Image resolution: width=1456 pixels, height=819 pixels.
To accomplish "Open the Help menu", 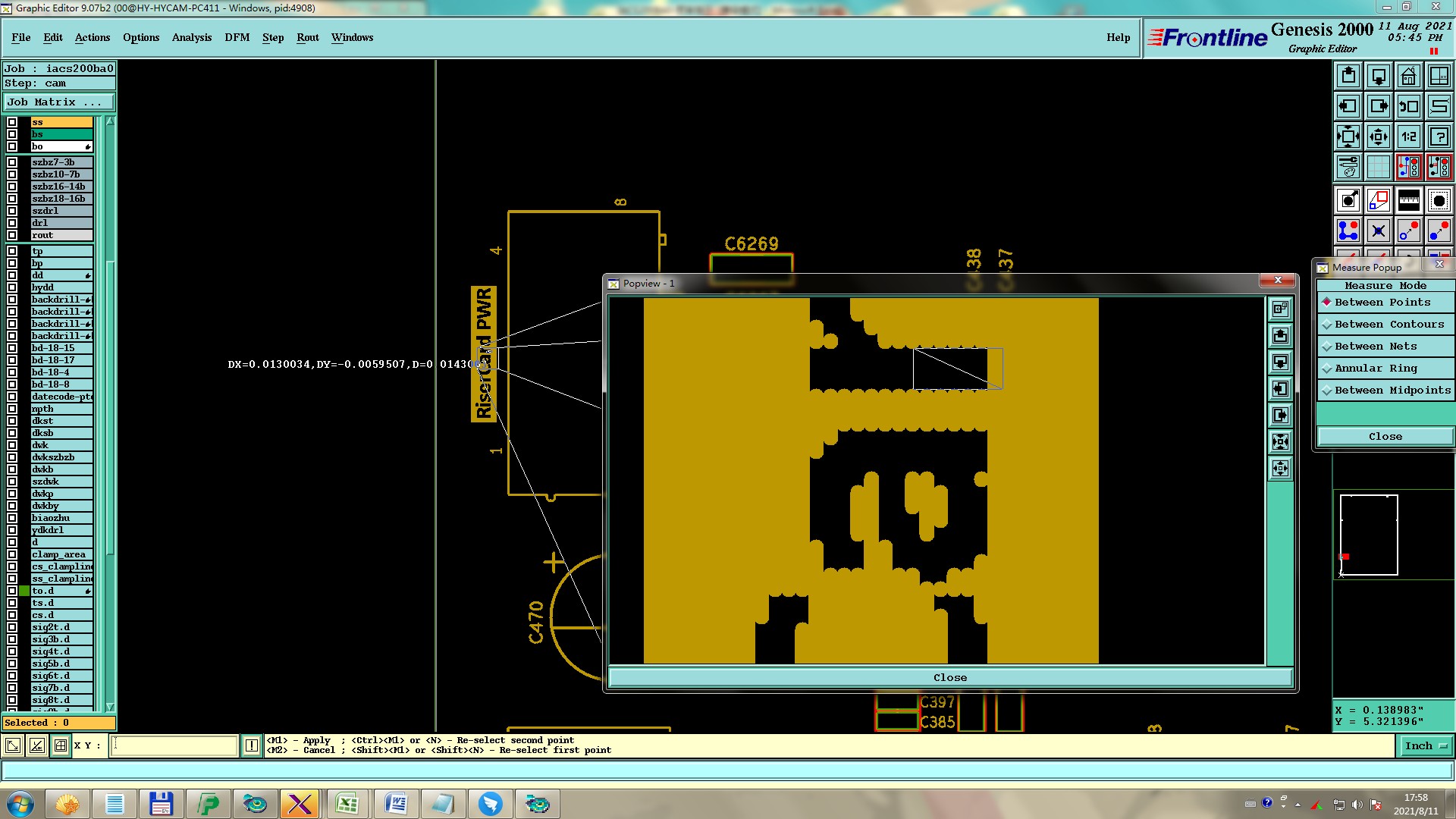I will point(1118,37).
